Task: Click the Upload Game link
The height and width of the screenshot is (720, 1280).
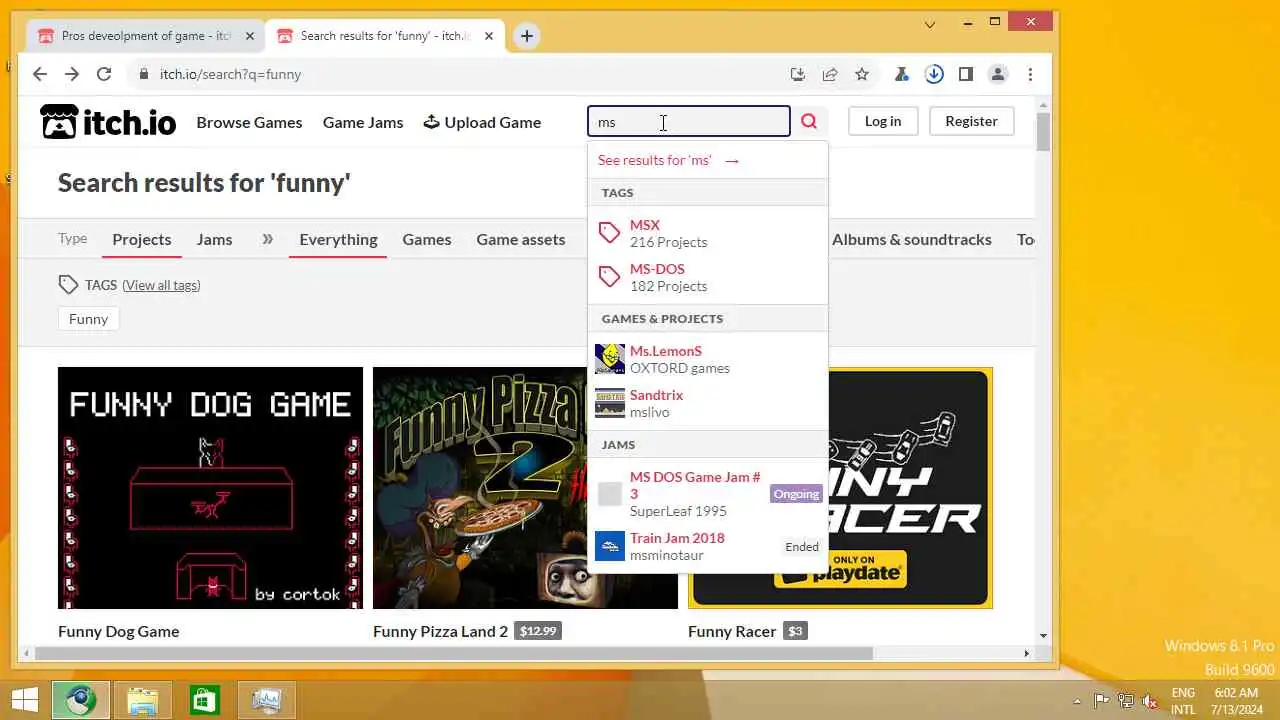Action: coord(482,122)
